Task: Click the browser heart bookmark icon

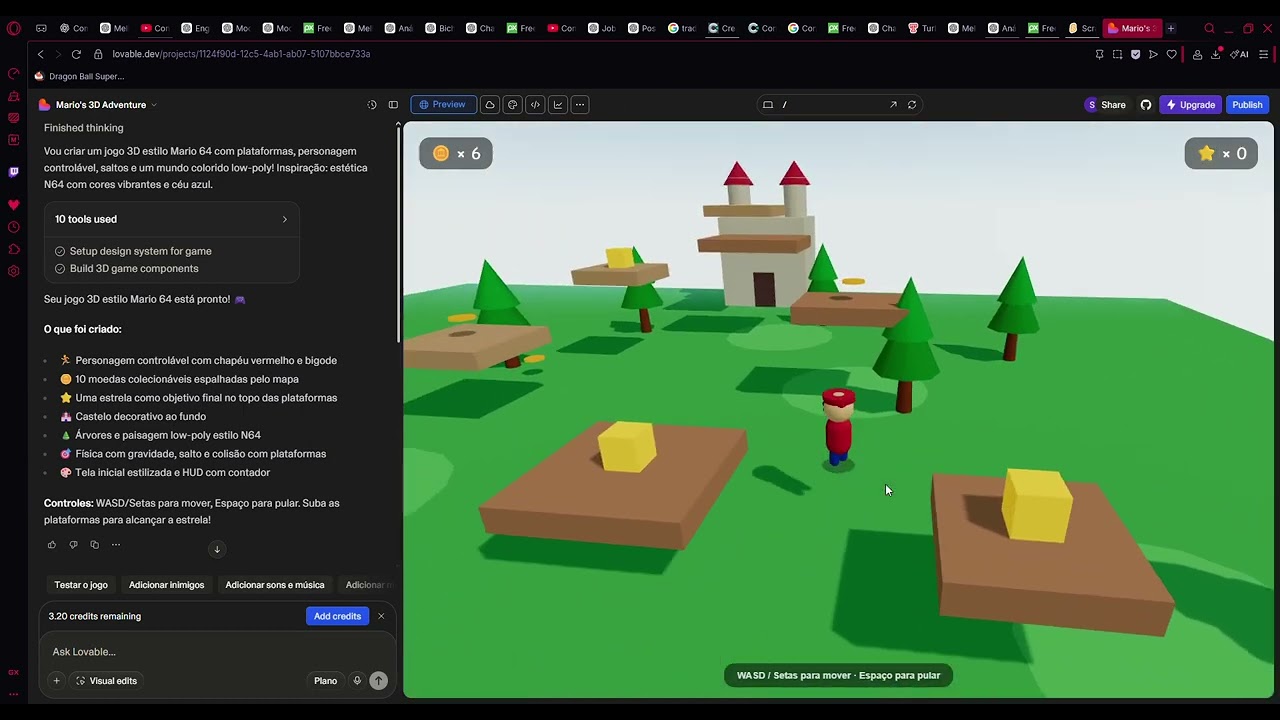Action: point(1171,54)
